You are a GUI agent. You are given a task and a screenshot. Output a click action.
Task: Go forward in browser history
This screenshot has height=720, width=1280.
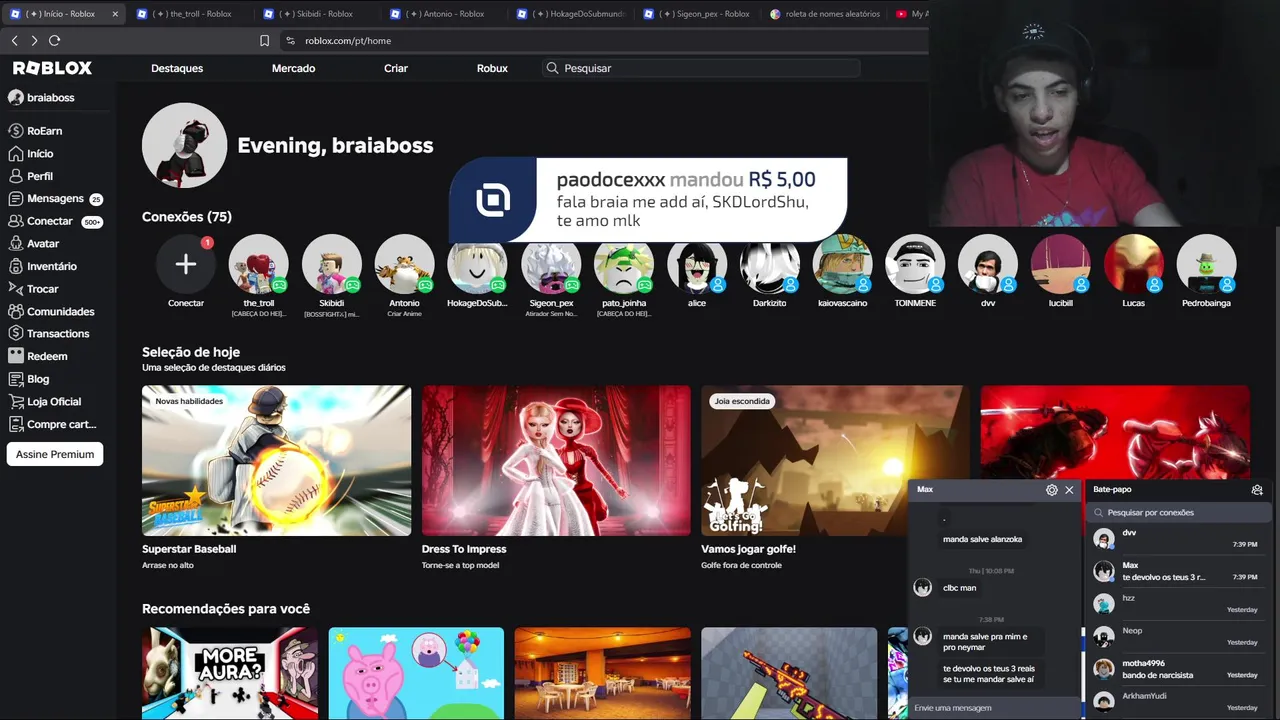pos(34,40)
